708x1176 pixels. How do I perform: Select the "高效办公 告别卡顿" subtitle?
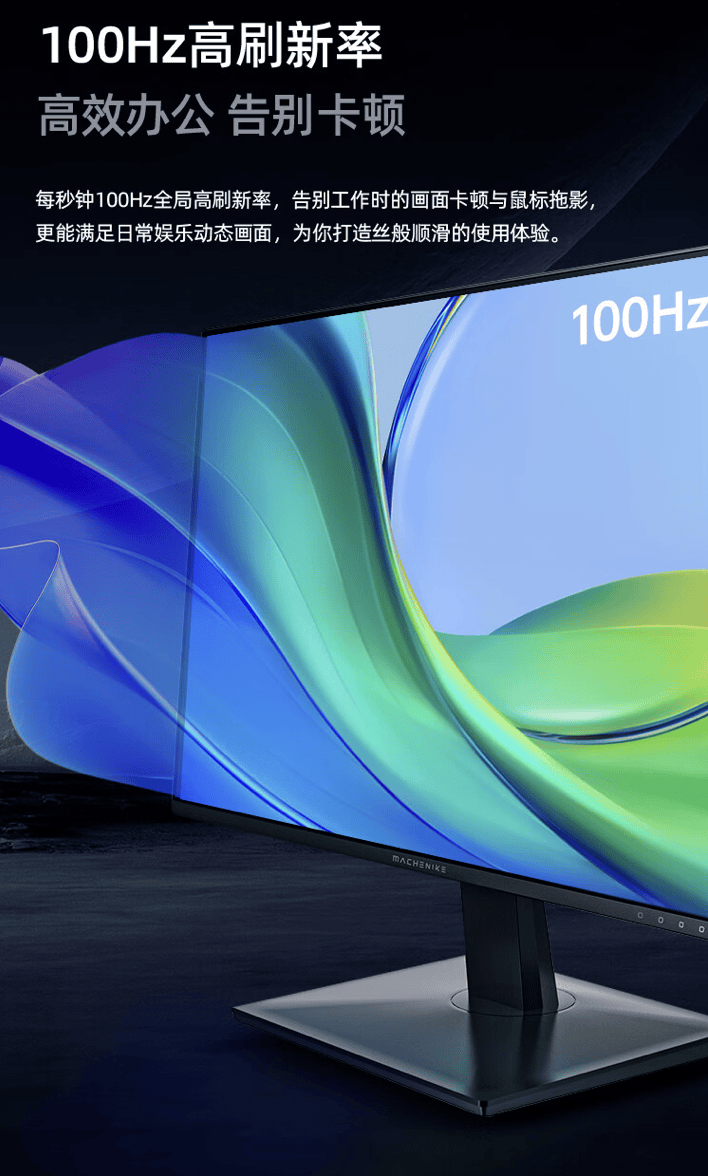[222, 116]
